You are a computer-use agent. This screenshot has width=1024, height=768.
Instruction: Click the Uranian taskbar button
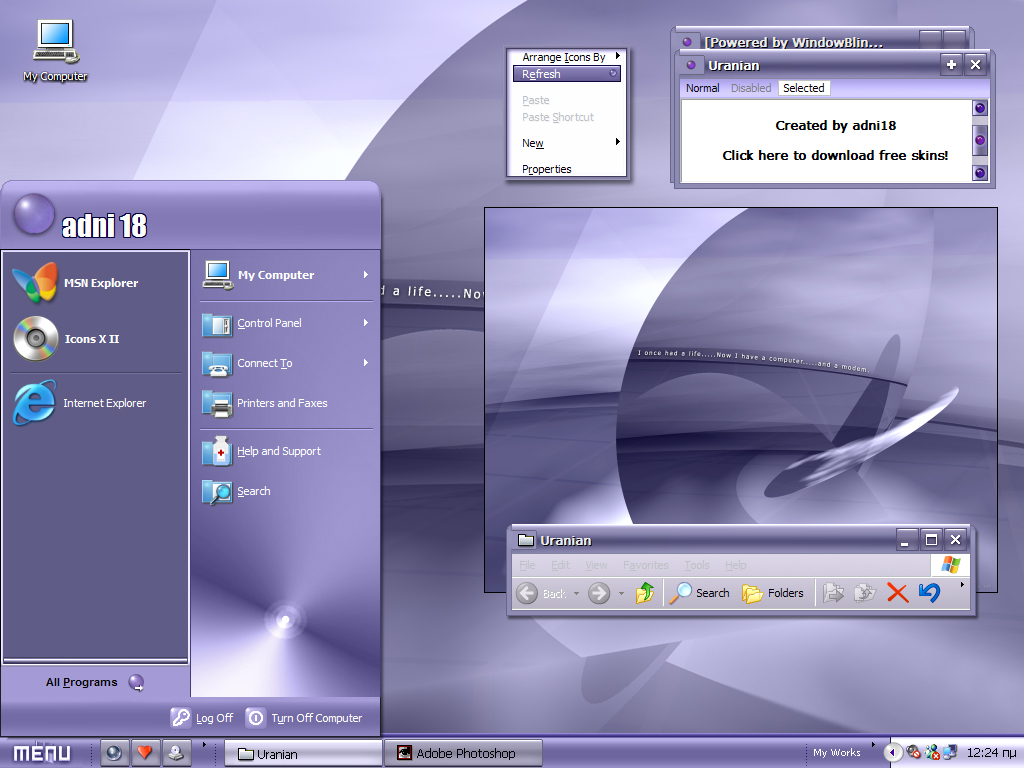coord(303,753)
